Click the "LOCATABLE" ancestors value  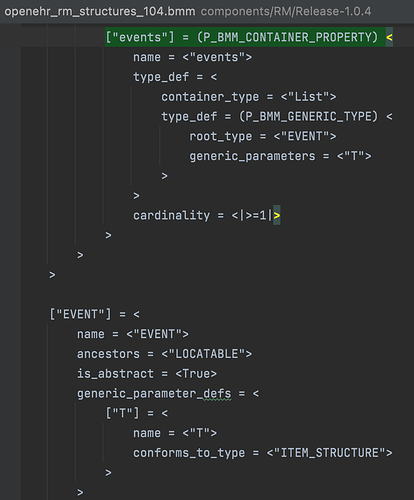pyautogui.click(x=207, y=354)
